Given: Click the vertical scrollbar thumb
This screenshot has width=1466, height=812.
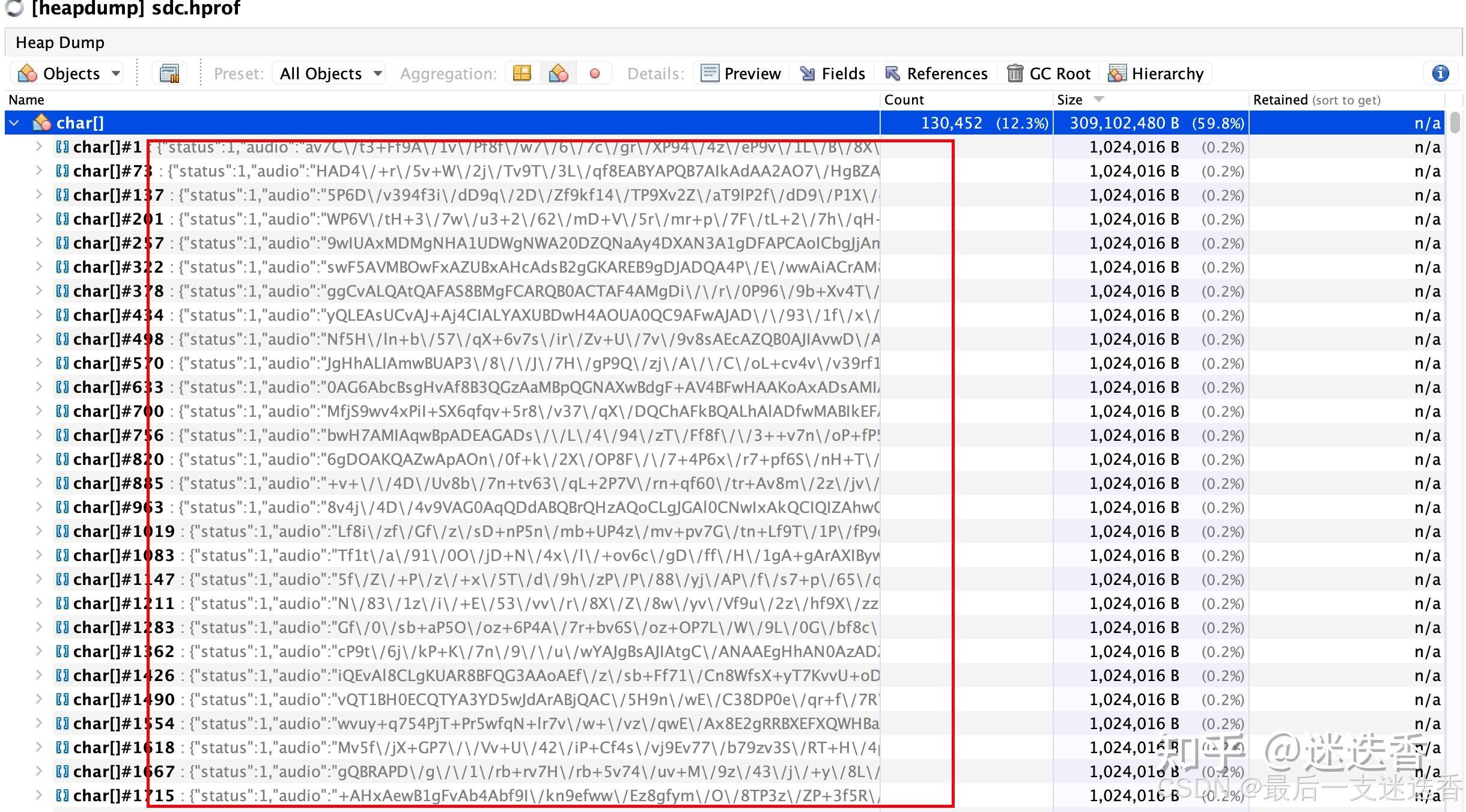Looking at the screenshot, I should tap(1455, 123).
